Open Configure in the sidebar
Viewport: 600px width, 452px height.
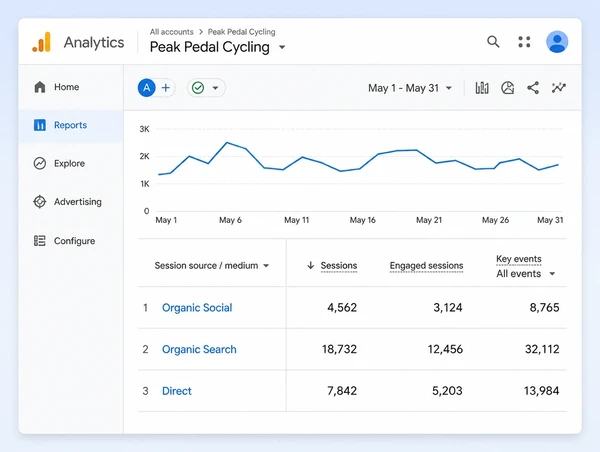(x=74, y=241)
